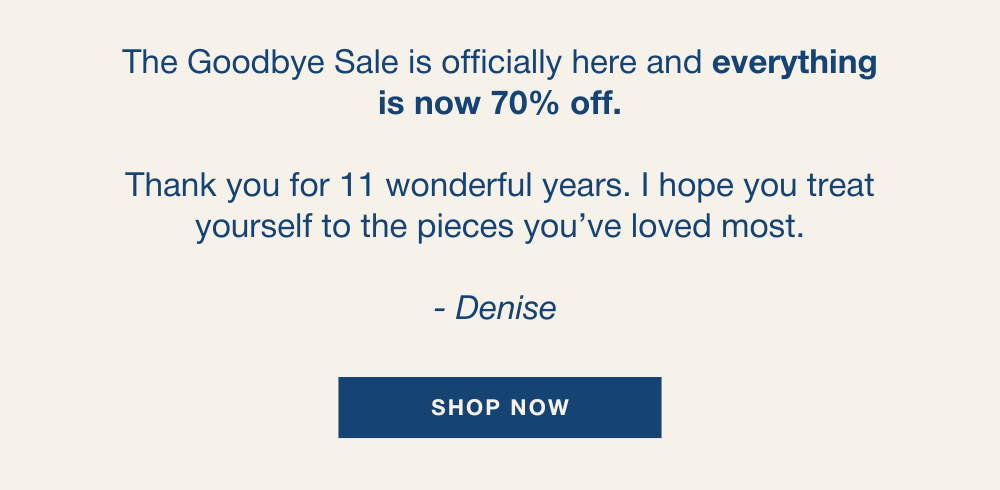Click the bold word "everything"

(794, 63)
